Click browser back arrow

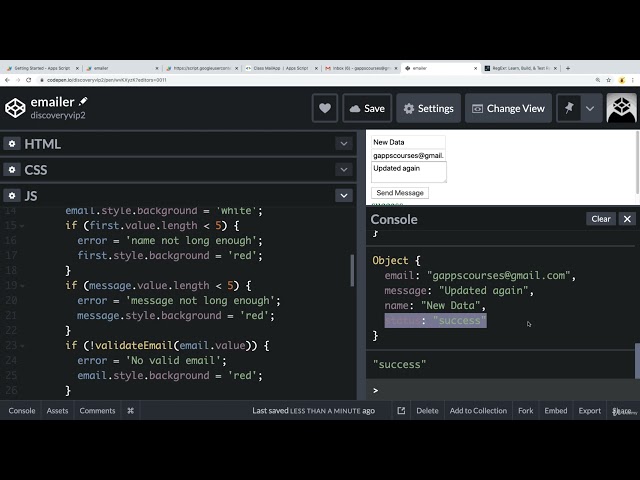[x=7, y=80]
